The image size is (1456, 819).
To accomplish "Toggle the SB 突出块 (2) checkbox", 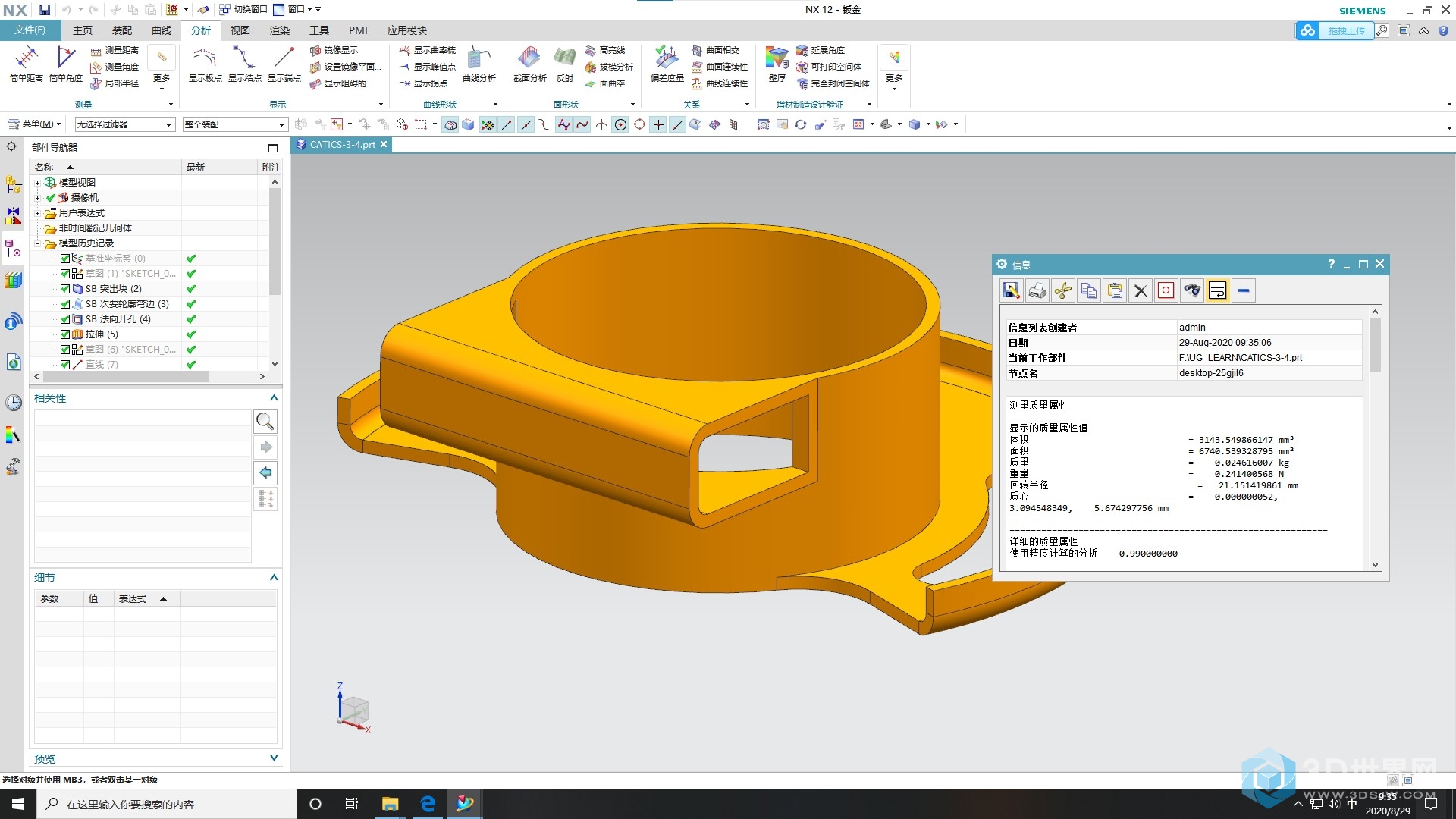I will click(x=65, y=289).
